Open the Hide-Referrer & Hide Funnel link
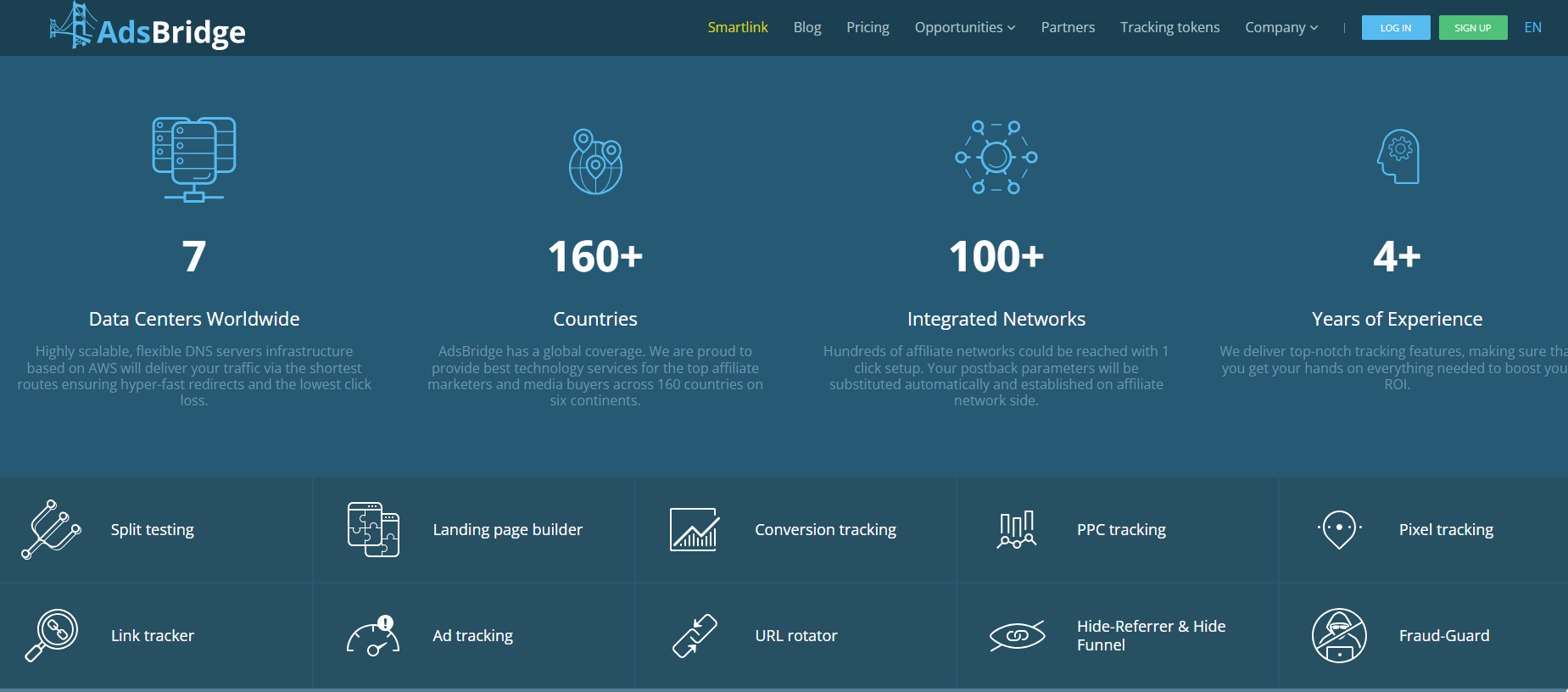1568x692 pixels. [x=1152, y=636]
